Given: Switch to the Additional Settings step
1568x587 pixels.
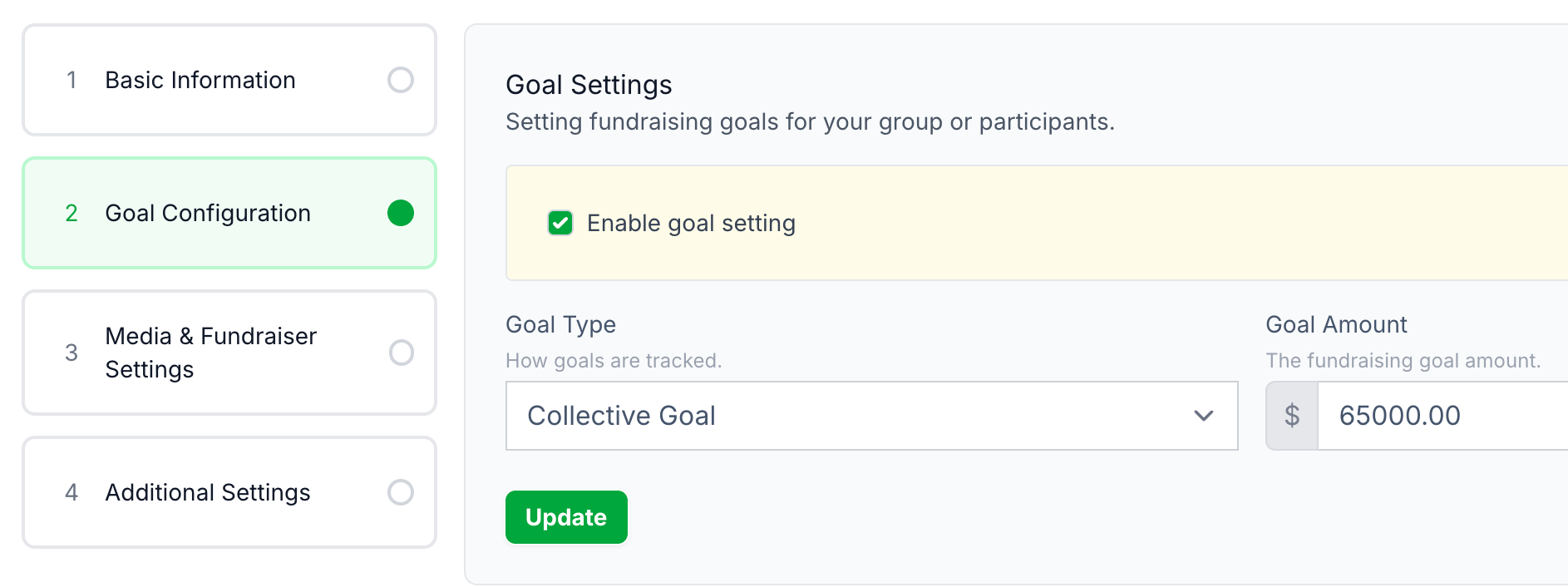Looking at the screenshot, I should (208, 492).
